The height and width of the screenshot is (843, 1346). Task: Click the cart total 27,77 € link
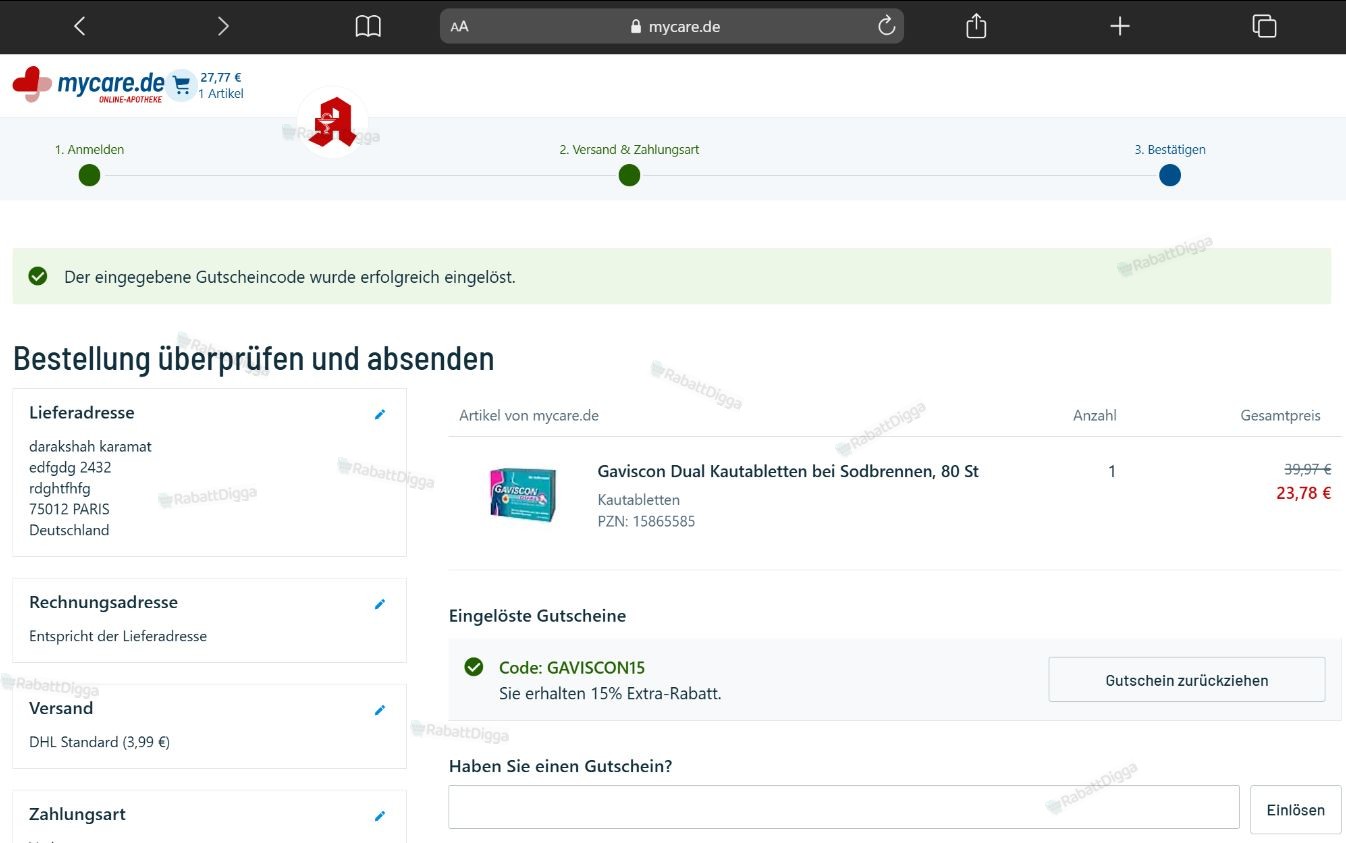pos(221,77)
